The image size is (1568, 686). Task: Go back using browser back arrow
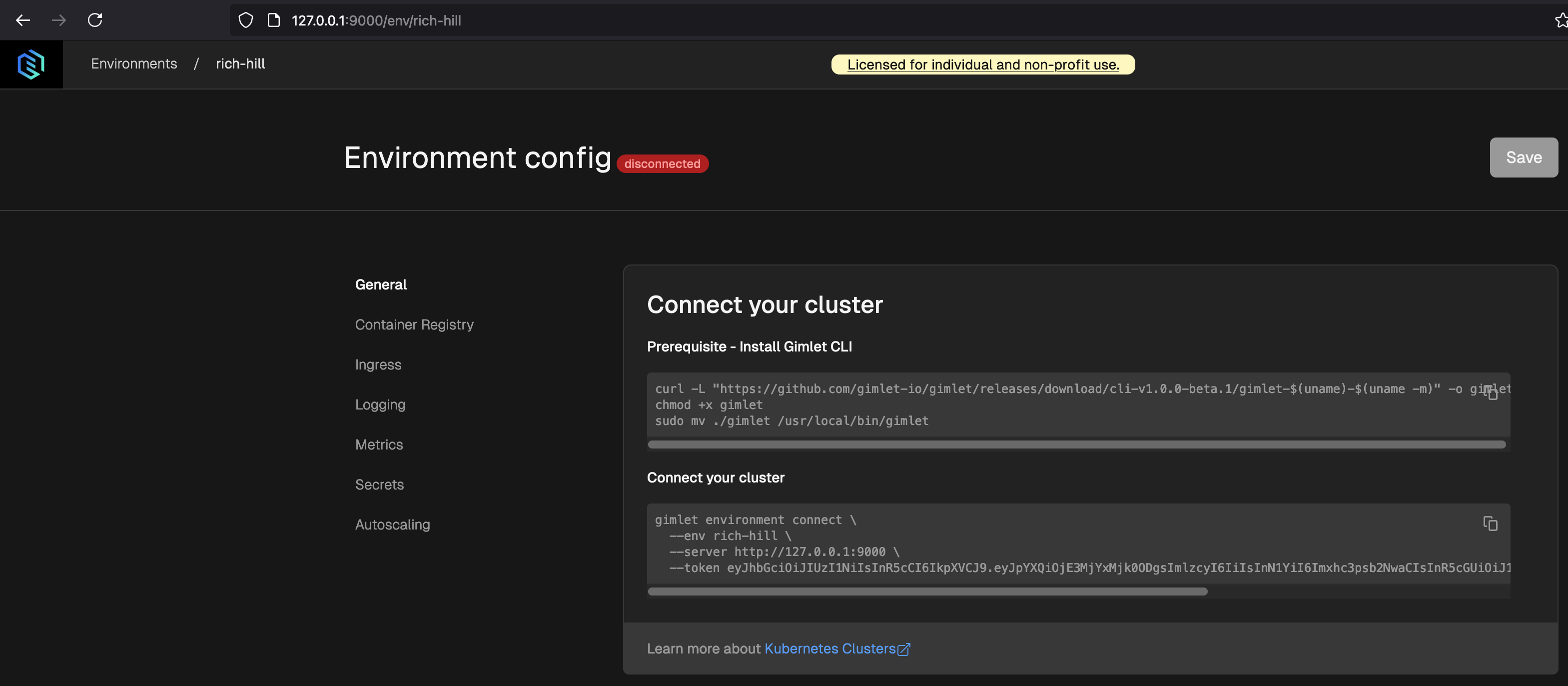point(23,20)
